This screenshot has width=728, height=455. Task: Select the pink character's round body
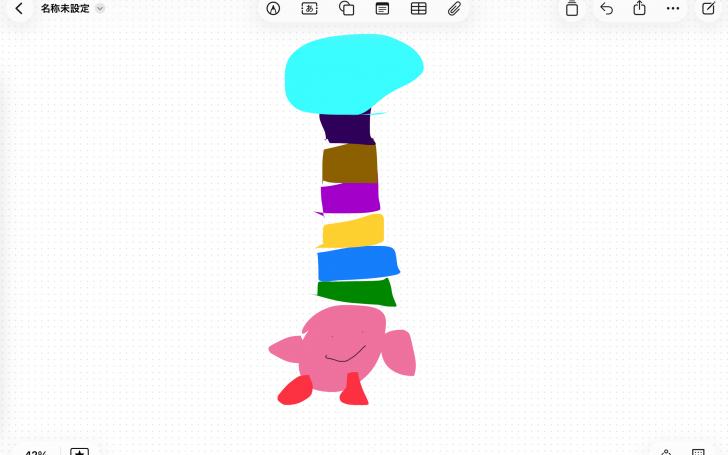(x=344, y=348)
